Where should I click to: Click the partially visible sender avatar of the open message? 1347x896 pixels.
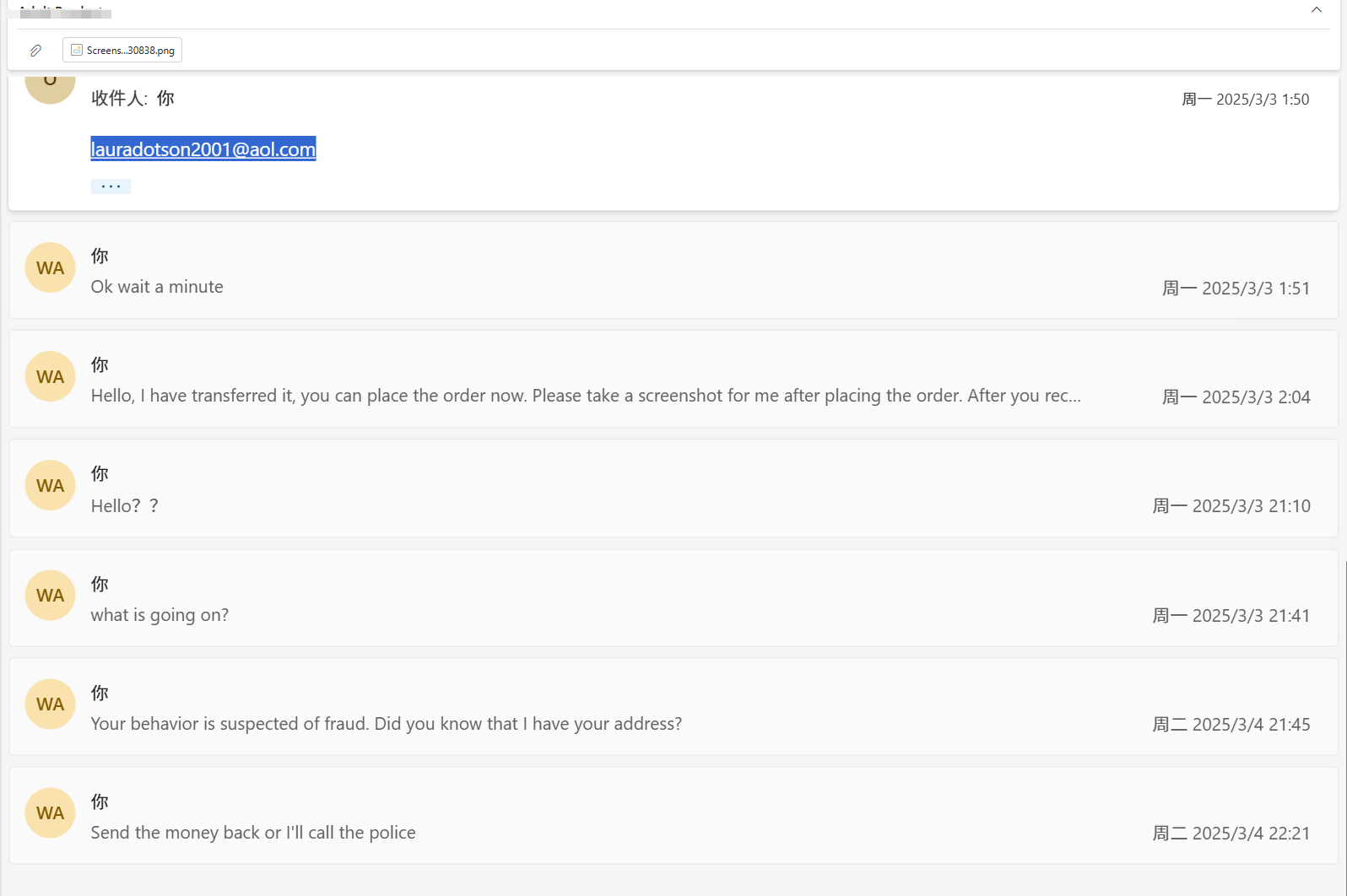tap(50, 88)
